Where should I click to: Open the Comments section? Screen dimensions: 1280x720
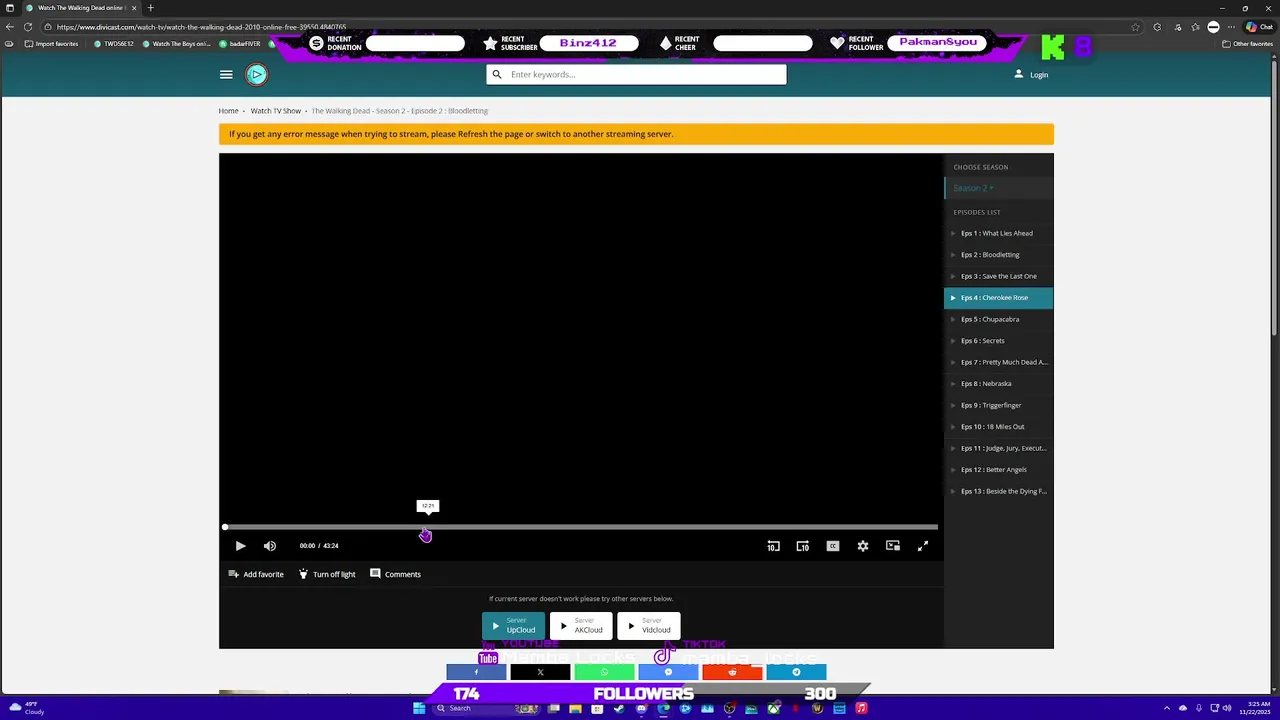(396, 574)
